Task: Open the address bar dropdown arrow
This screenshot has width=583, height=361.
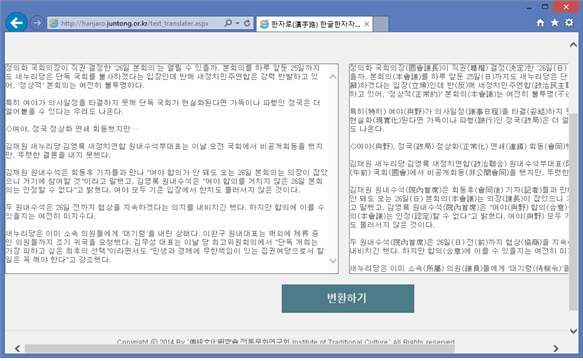Action: click(237, 23)
